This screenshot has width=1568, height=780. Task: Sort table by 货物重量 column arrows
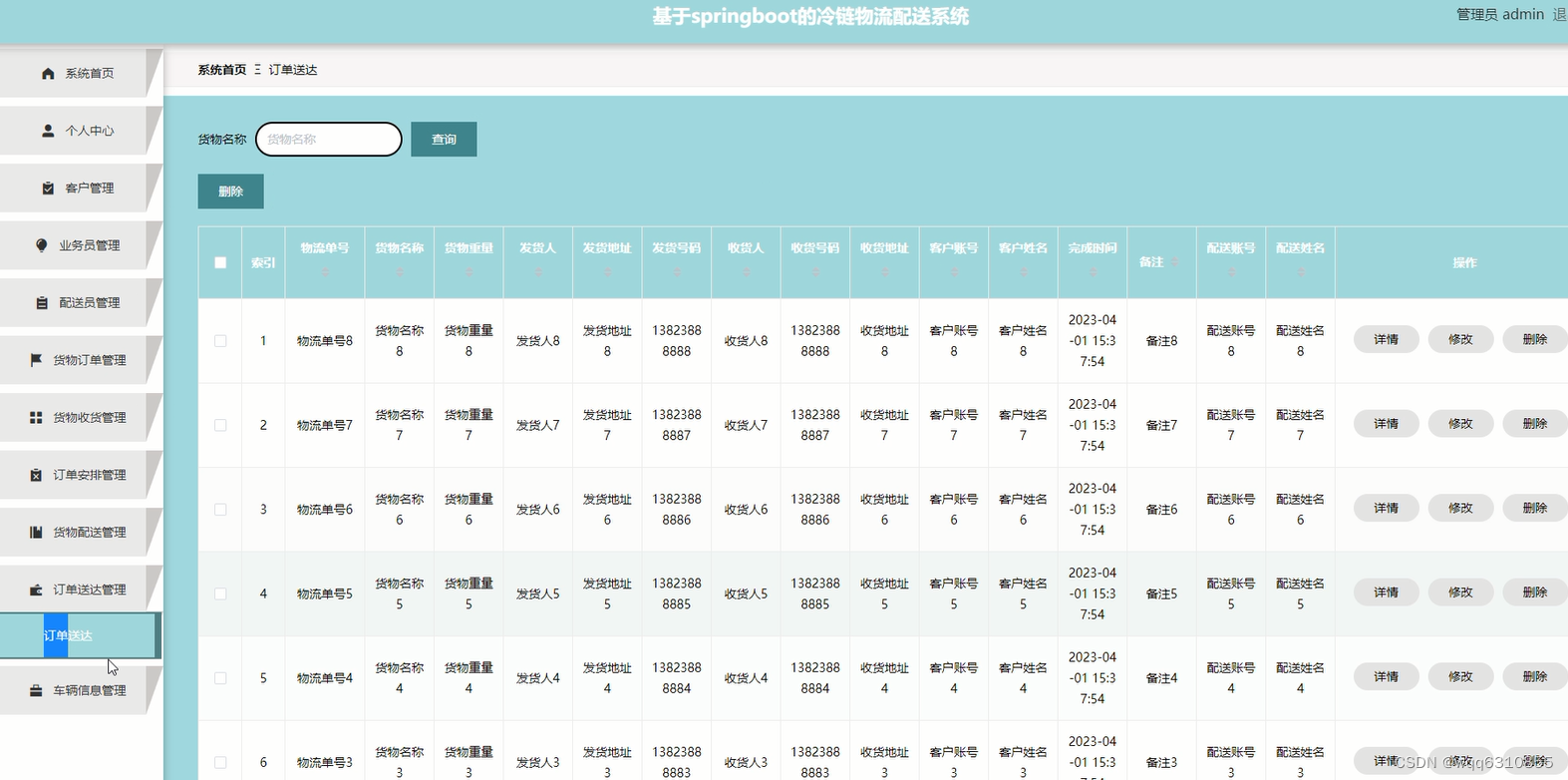(x=469, y=271)
